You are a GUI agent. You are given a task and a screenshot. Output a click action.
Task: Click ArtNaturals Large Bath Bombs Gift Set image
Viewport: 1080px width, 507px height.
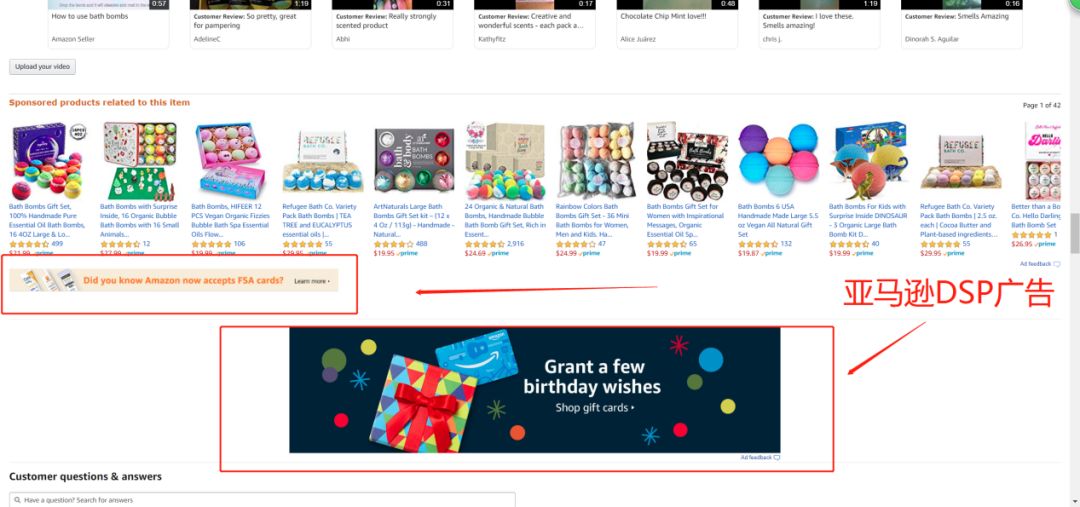[x=414, y=161]
